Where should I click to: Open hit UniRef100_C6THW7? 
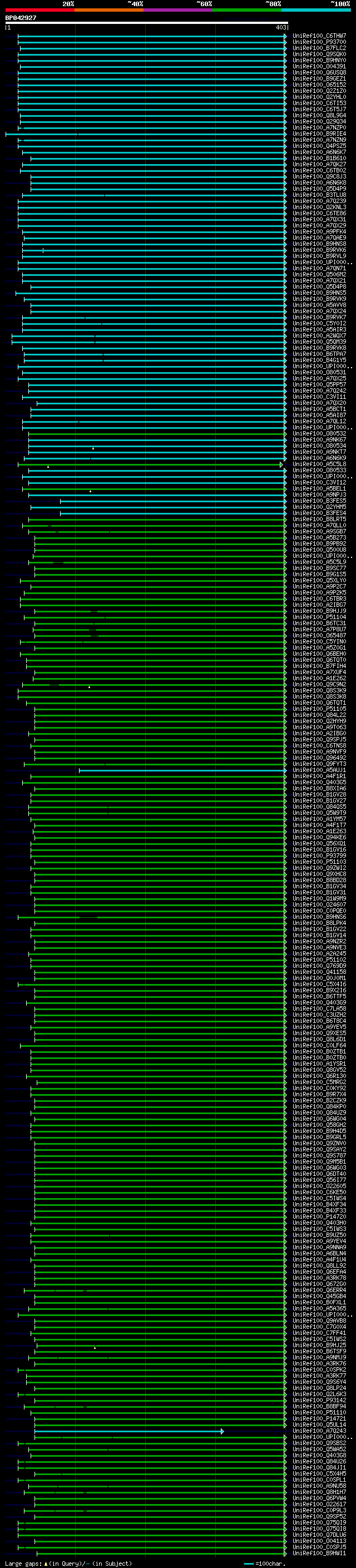319,36
